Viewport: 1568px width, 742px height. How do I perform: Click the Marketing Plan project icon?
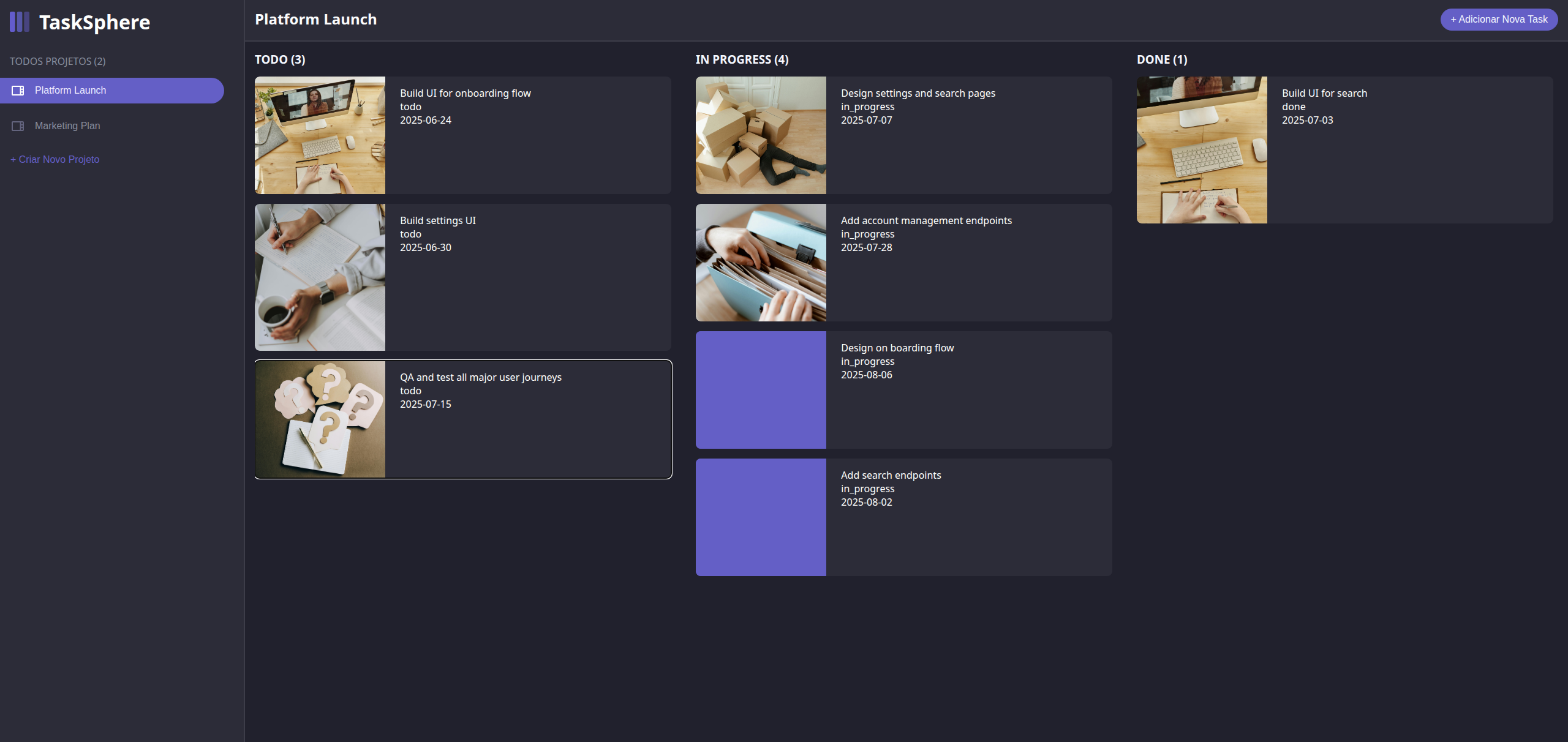[18, 126]
